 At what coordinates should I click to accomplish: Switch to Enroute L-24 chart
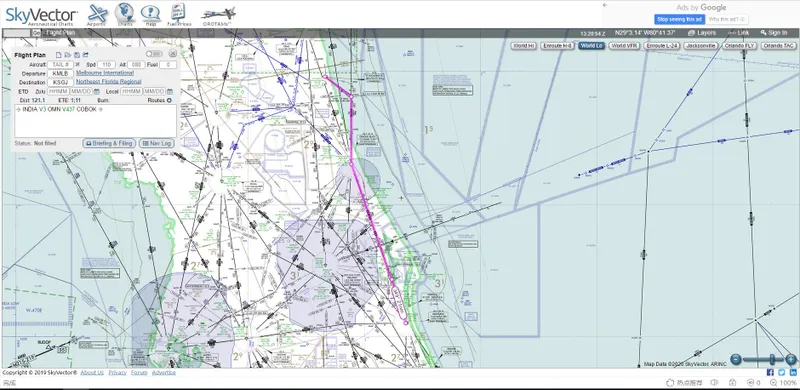(x=662, y=46)
